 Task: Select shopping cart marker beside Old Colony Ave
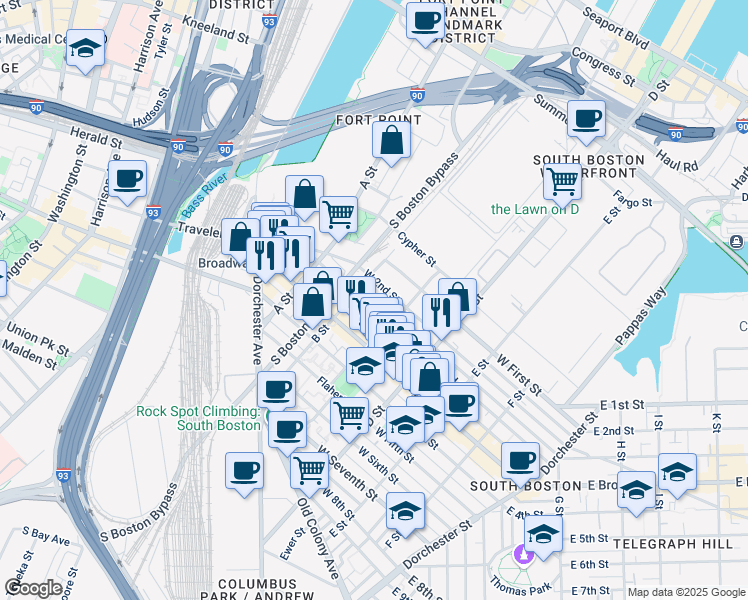pos(309,468)
